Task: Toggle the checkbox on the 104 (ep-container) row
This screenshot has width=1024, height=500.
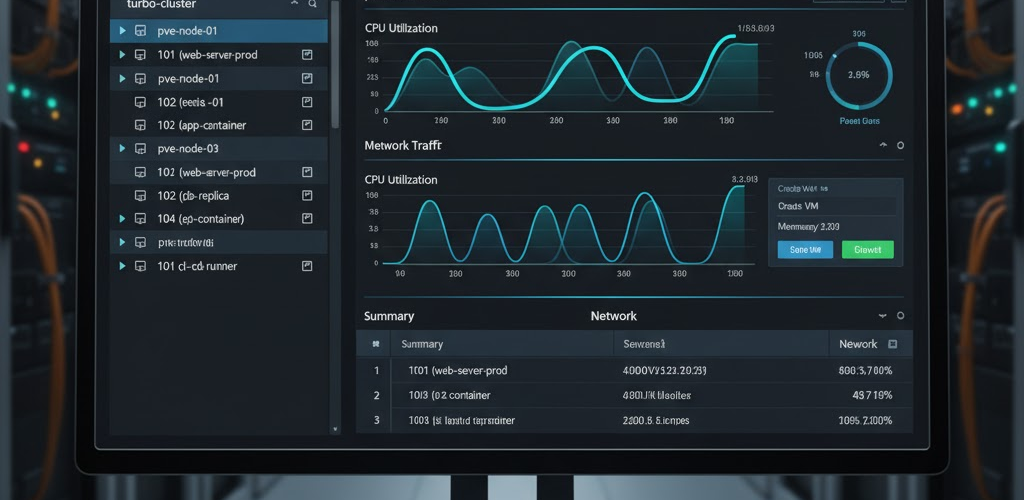Action: click(x=307, y=219)
